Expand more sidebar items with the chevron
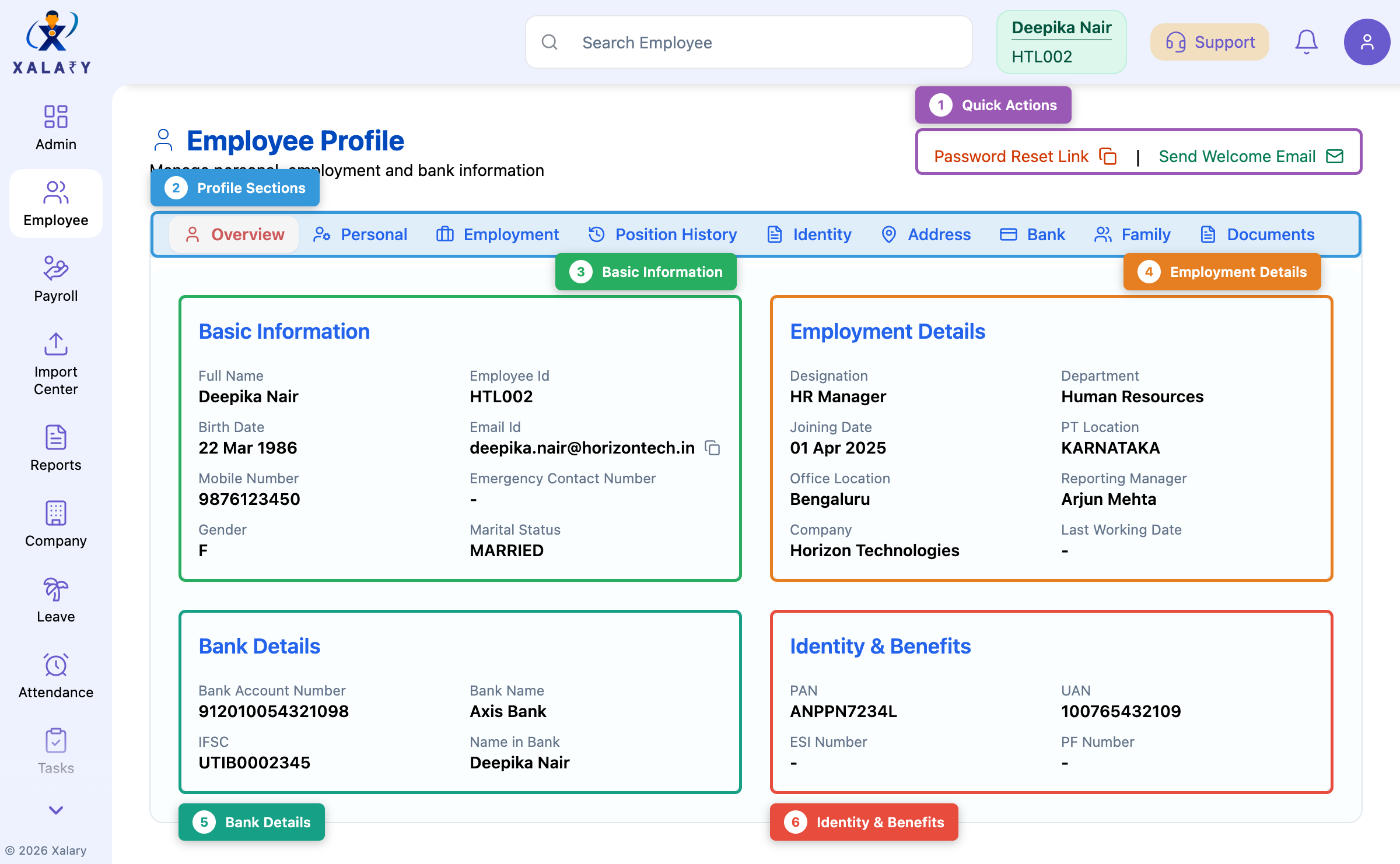 (x=55, y=810)
